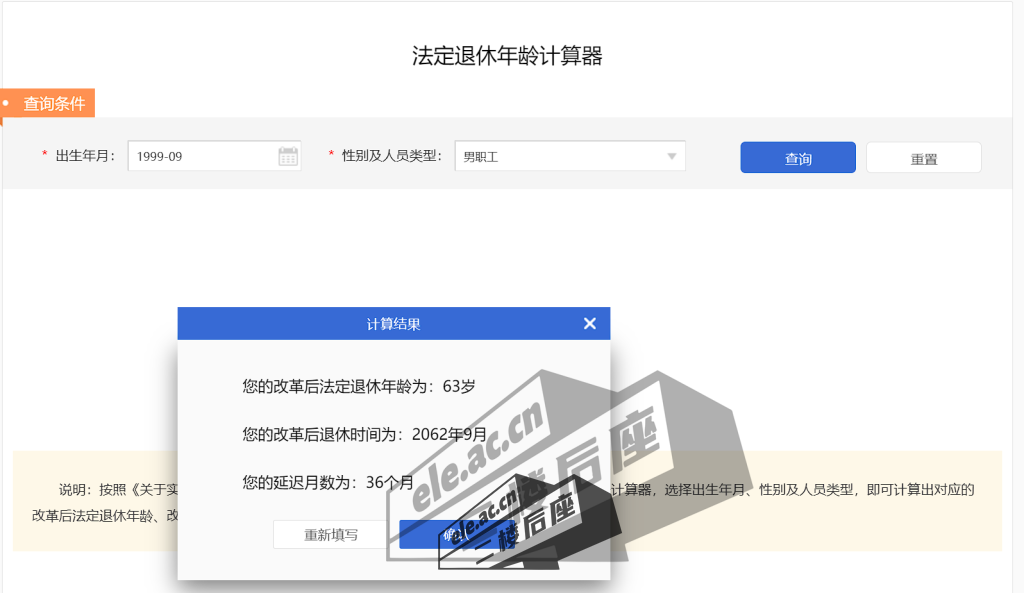Click the 出生年月 field label

click(85, 156)
